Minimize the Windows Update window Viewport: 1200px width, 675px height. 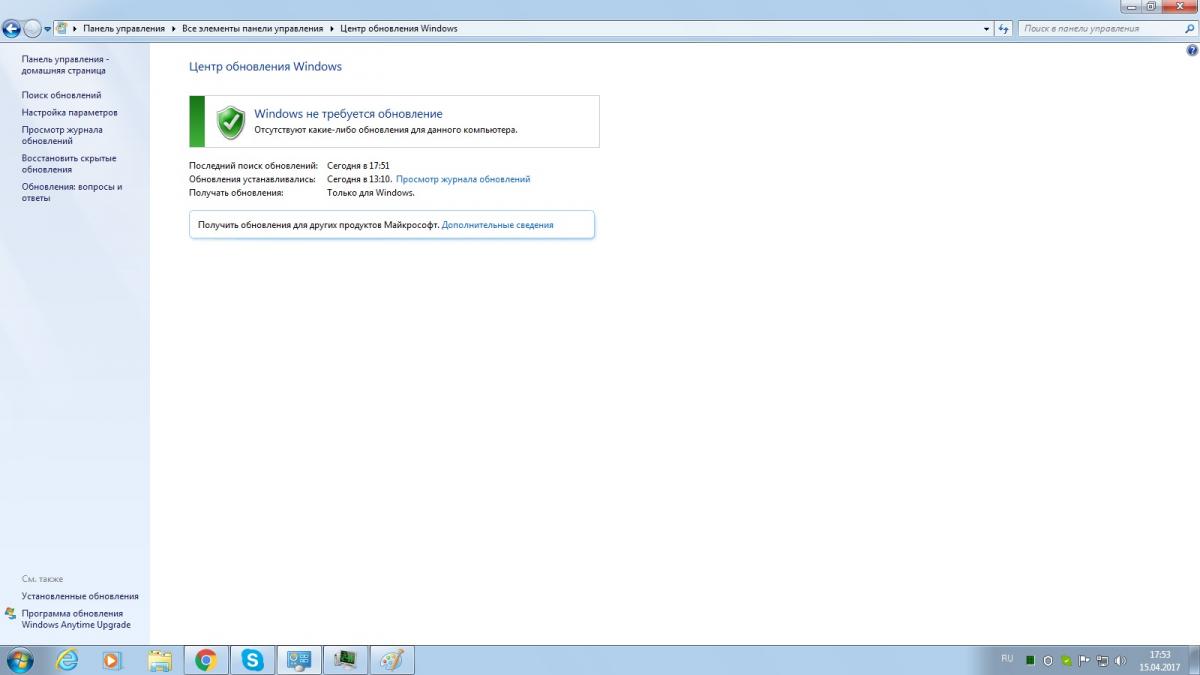pos(1132,7)
